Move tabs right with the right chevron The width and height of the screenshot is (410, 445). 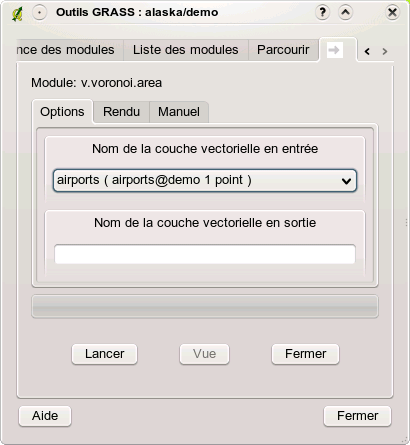pyautogui.click(x=385, y=51)
